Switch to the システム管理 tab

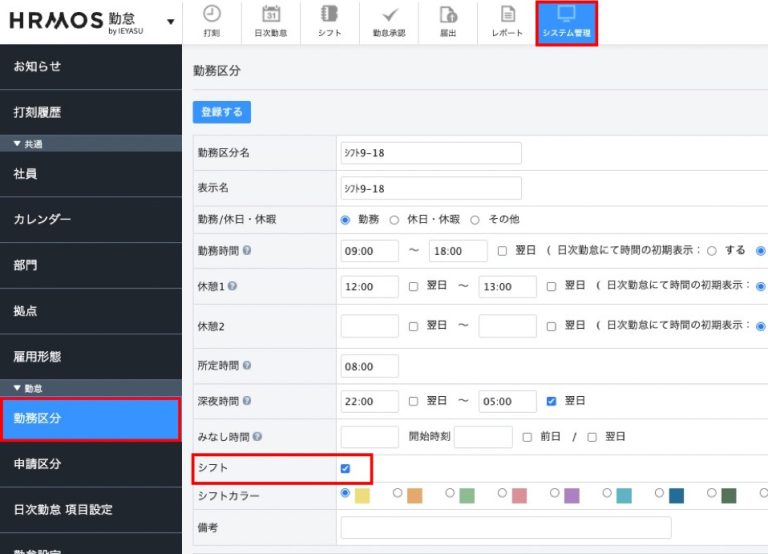566,23
